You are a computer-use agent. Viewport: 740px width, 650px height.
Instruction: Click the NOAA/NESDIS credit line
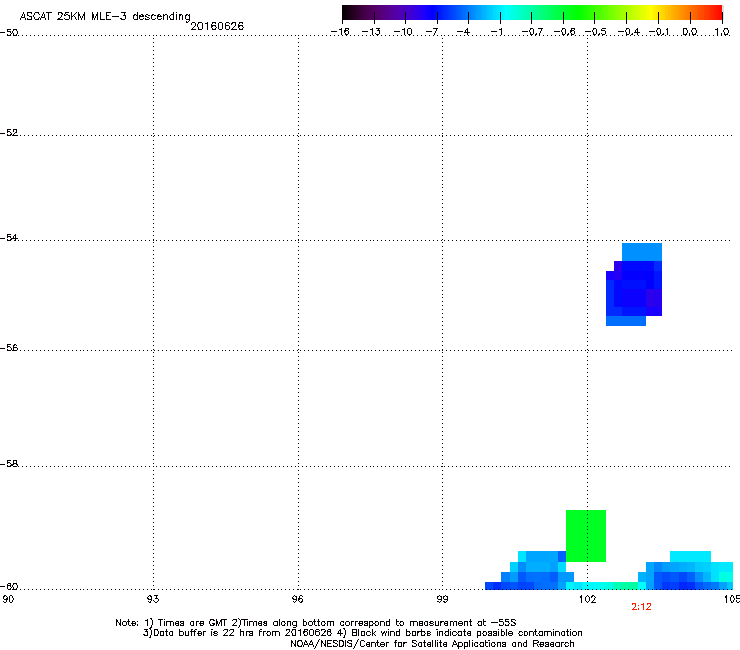pos(432,643)
